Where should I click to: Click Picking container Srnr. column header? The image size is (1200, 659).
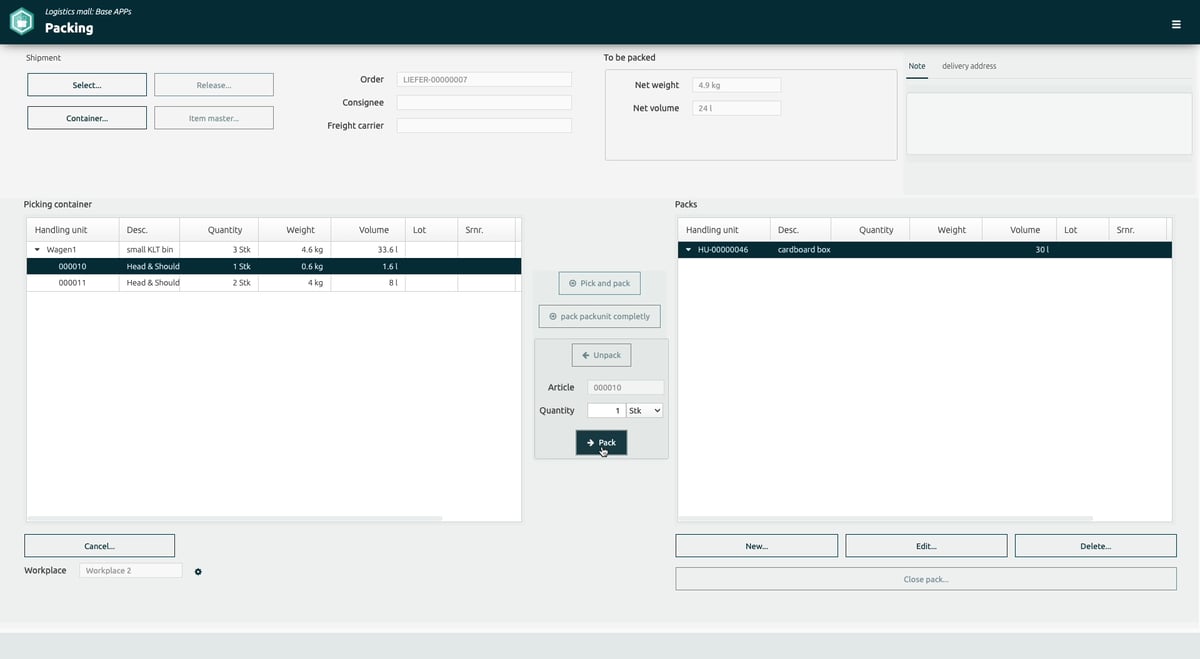[x=486, y=230]
